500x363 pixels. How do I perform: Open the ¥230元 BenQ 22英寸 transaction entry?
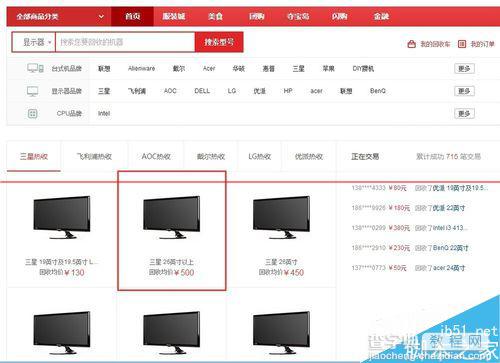tap(410, 248)
